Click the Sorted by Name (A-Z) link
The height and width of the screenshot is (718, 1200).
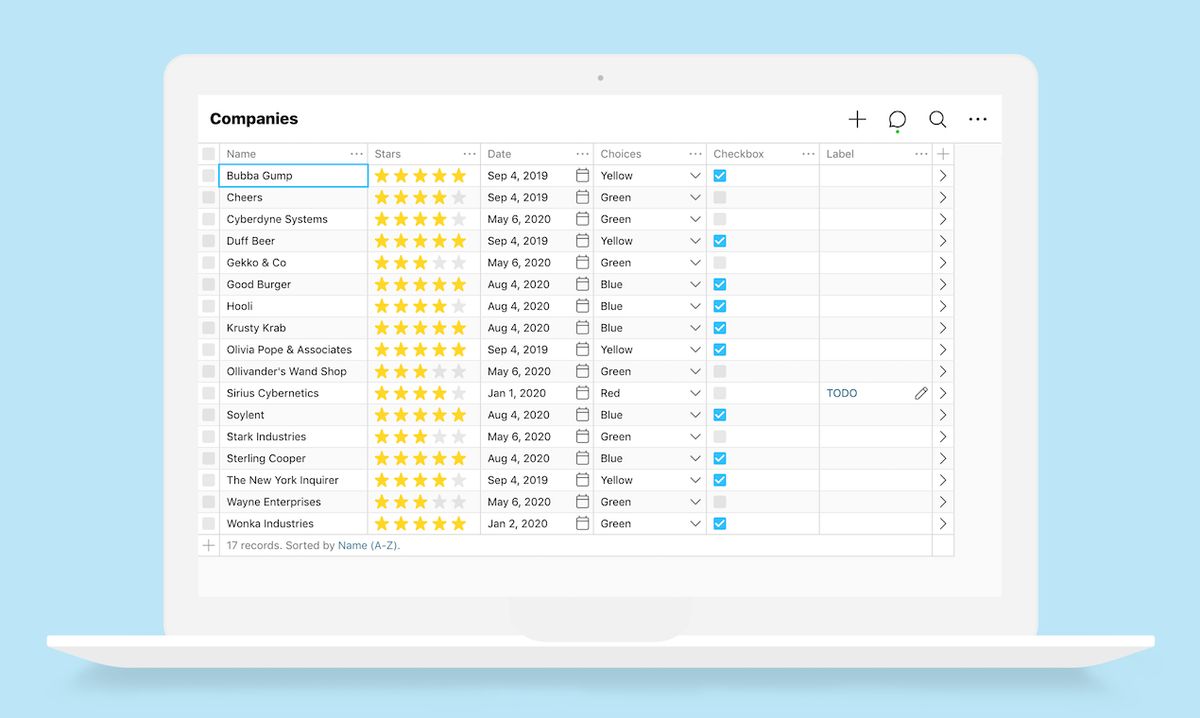coord(369,545)
